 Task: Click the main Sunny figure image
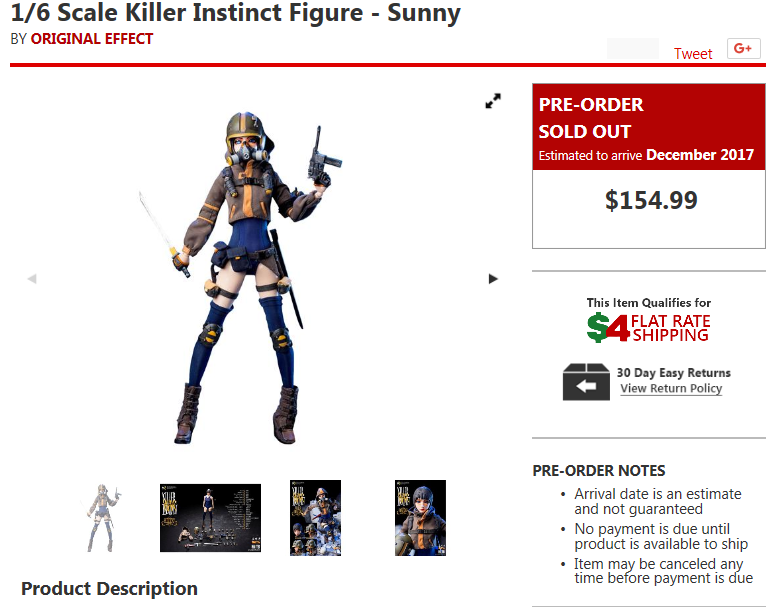[240, 277]
